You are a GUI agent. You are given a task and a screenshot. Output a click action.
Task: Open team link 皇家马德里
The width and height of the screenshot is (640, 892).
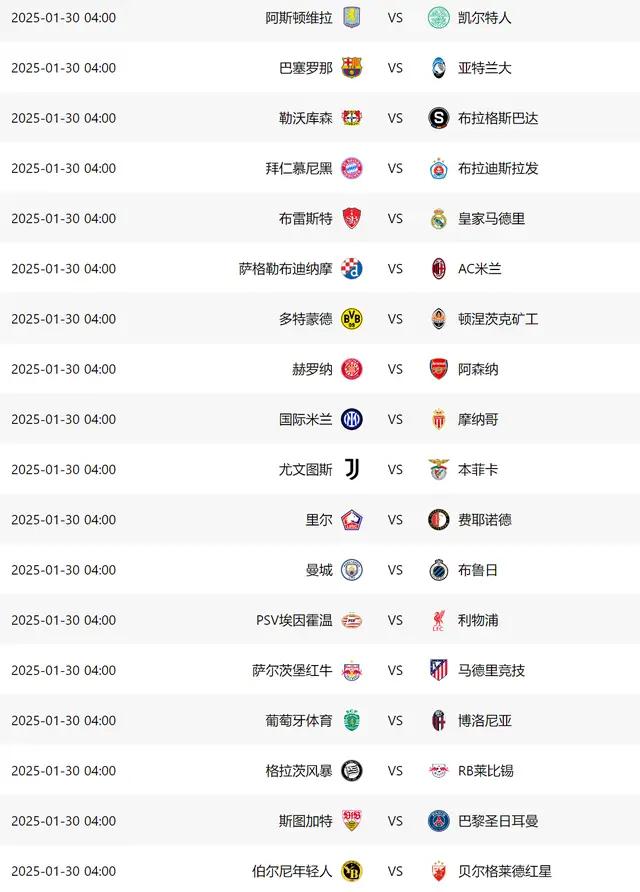point(491,219)
